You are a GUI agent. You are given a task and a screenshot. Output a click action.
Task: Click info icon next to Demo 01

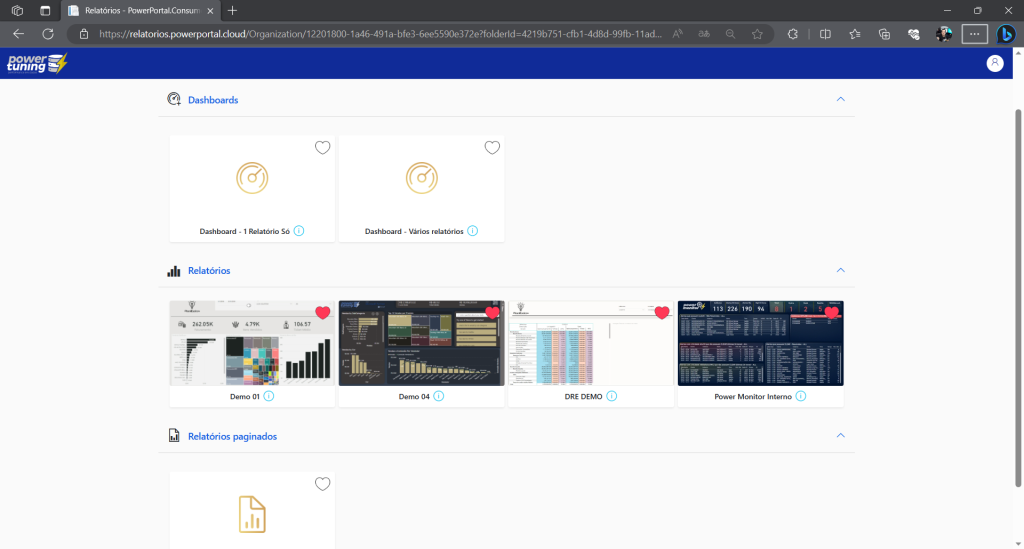tap(269, 396)
